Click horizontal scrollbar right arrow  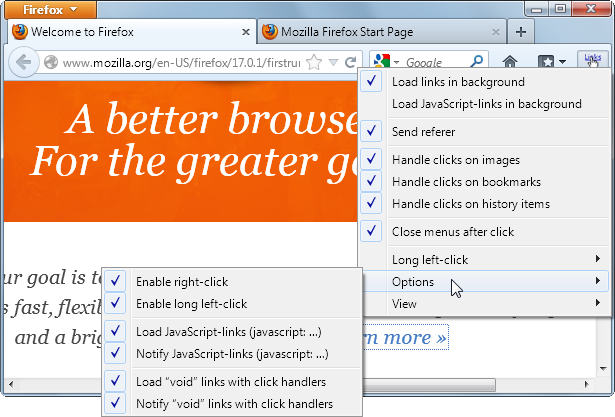(x=586, y=384)
